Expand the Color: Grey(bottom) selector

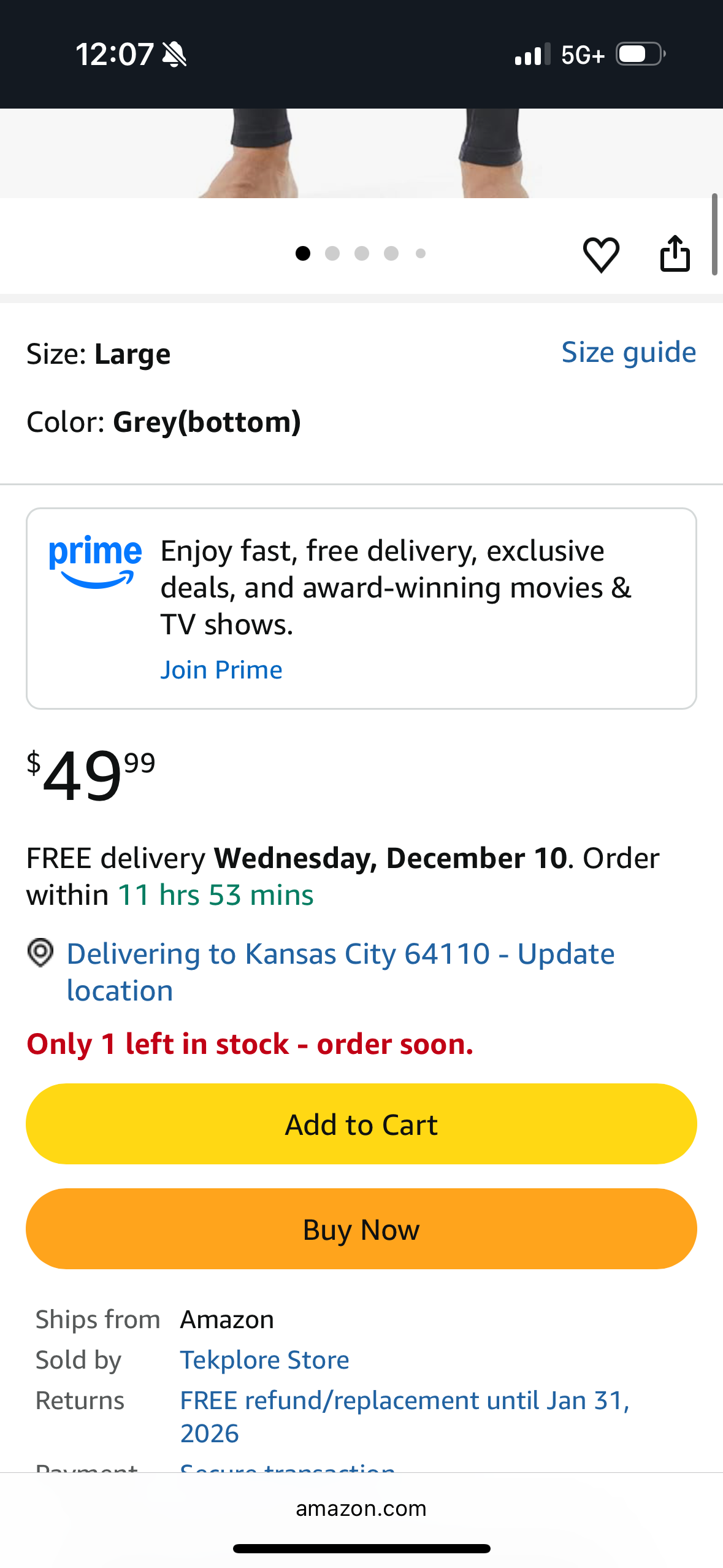point(164,422)
